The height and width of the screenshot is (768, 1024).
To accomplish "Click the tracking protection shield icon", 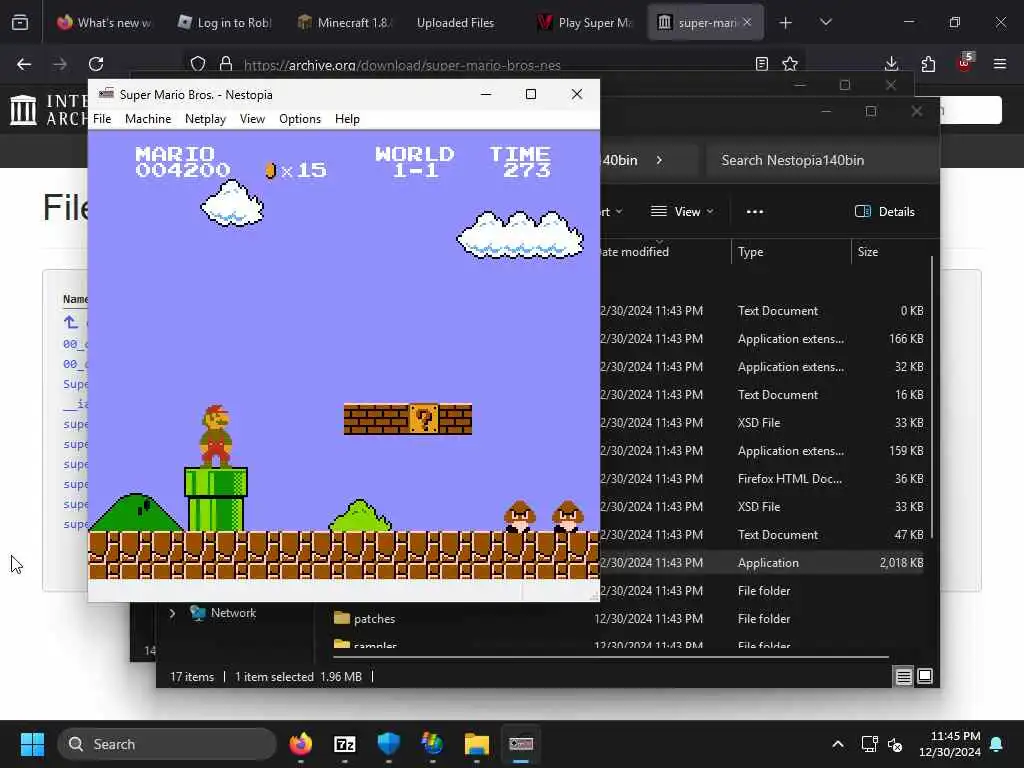I will tap(198, 64).
